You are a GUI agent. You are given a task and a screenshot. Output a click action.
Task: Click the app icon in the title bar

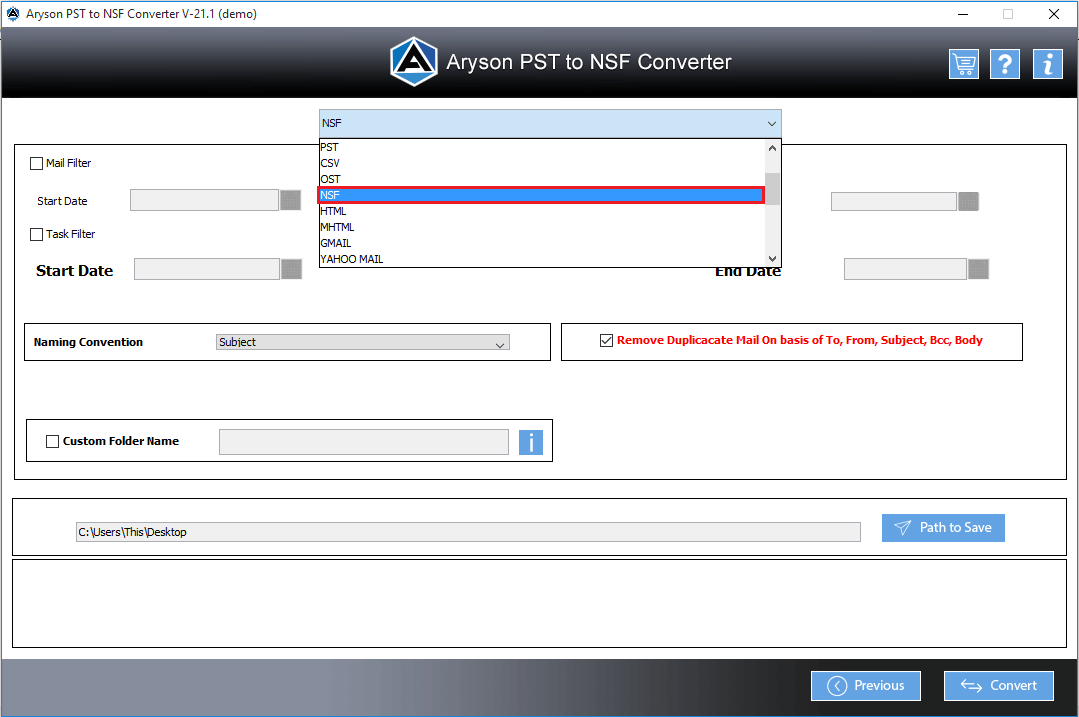pos(12,14)
